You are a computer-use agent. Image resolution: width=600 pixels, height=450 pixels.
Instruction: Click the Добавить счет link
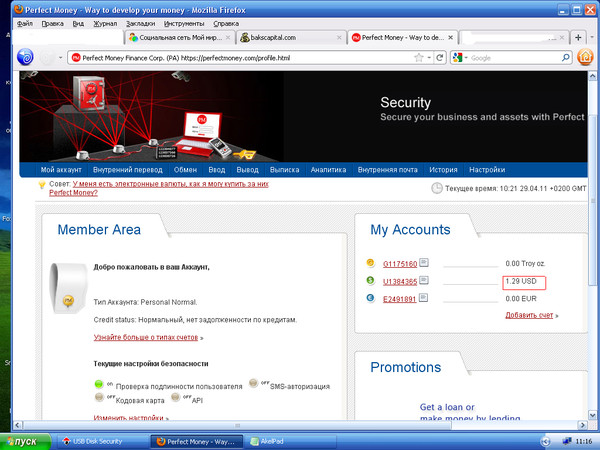click(x=529, y=315)
